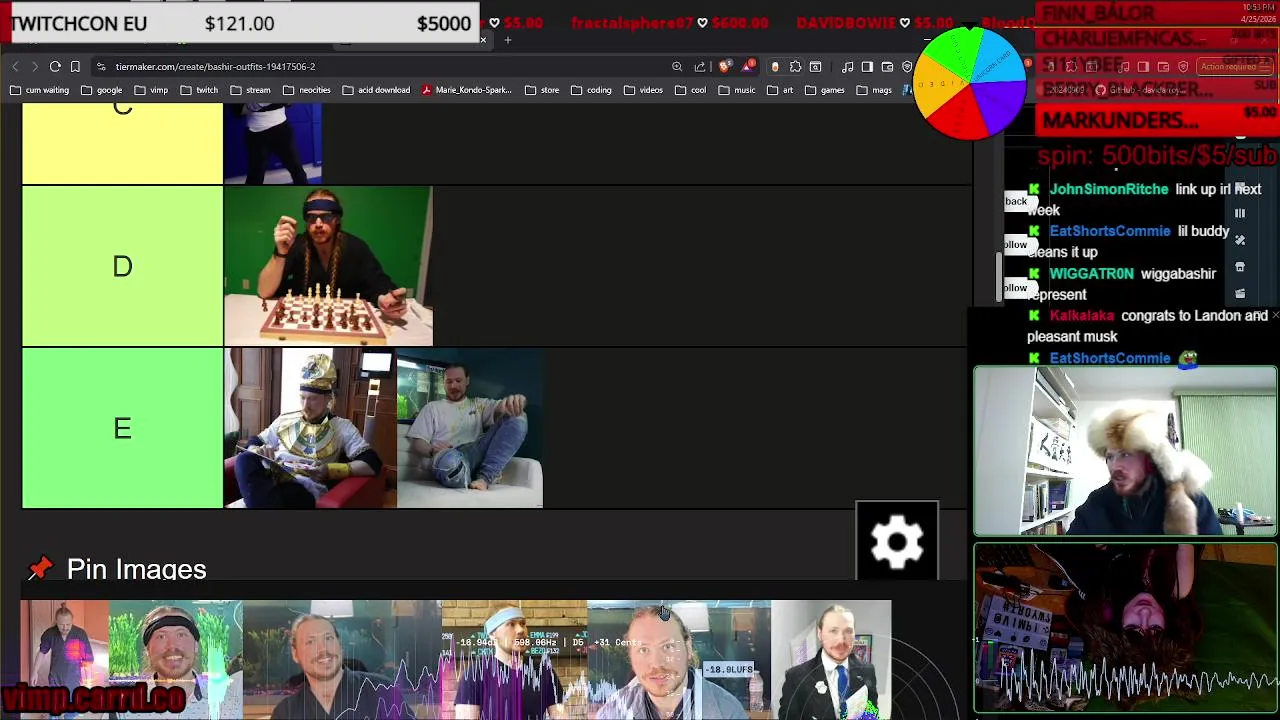Viewport: 1280px width, 720px height.
Task: Select the green E tier label
Action: click(x=122, y=428)
